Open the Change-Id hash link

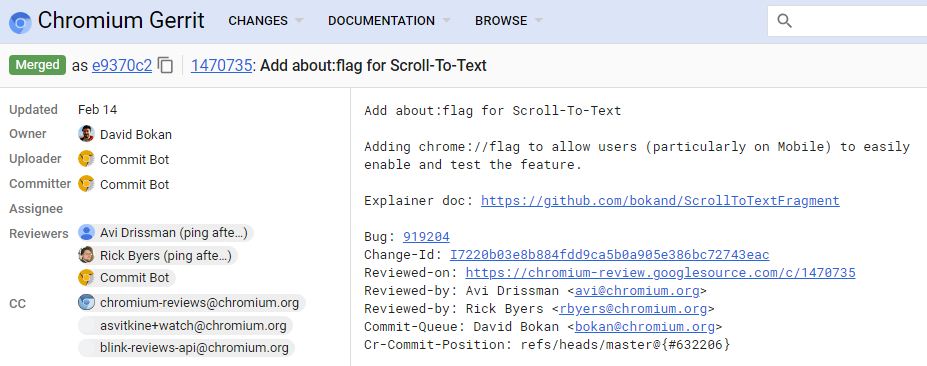pos(610,255)
